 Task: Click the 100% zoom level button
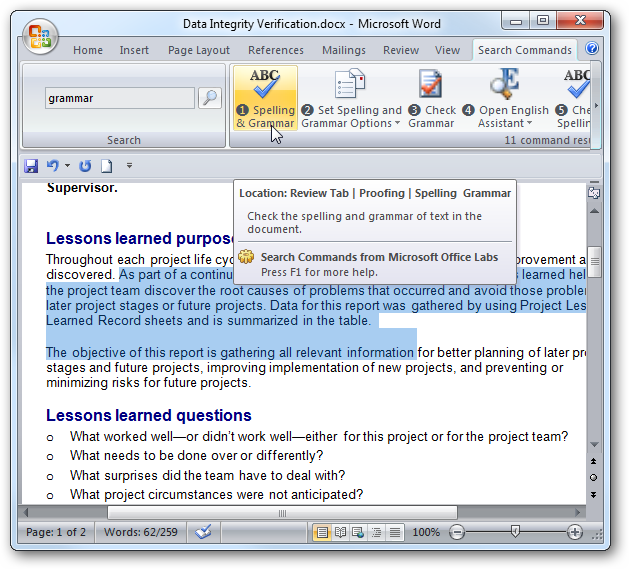coord(426,532)
